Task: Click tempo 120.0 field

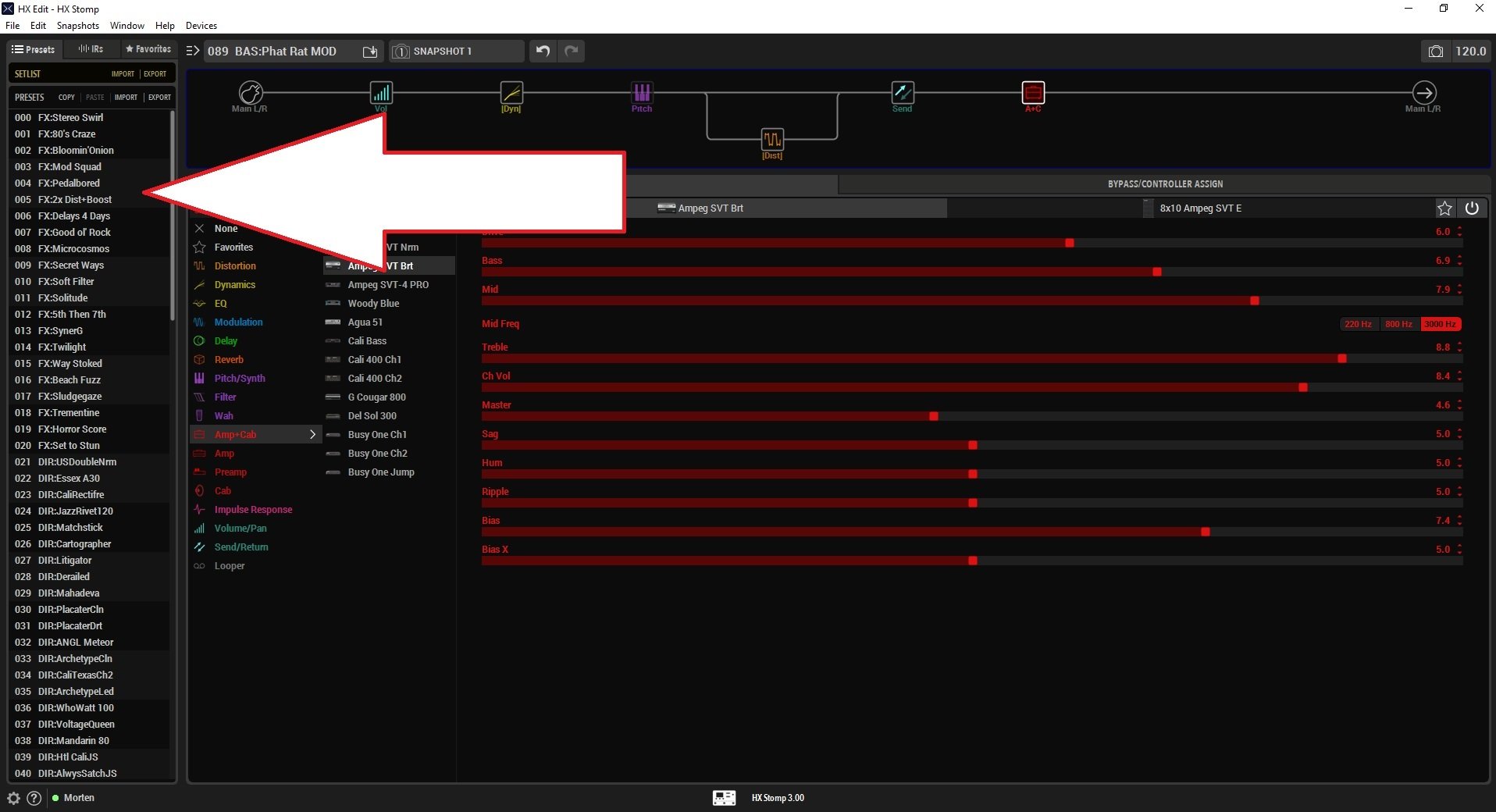Action: (1470, 52)
